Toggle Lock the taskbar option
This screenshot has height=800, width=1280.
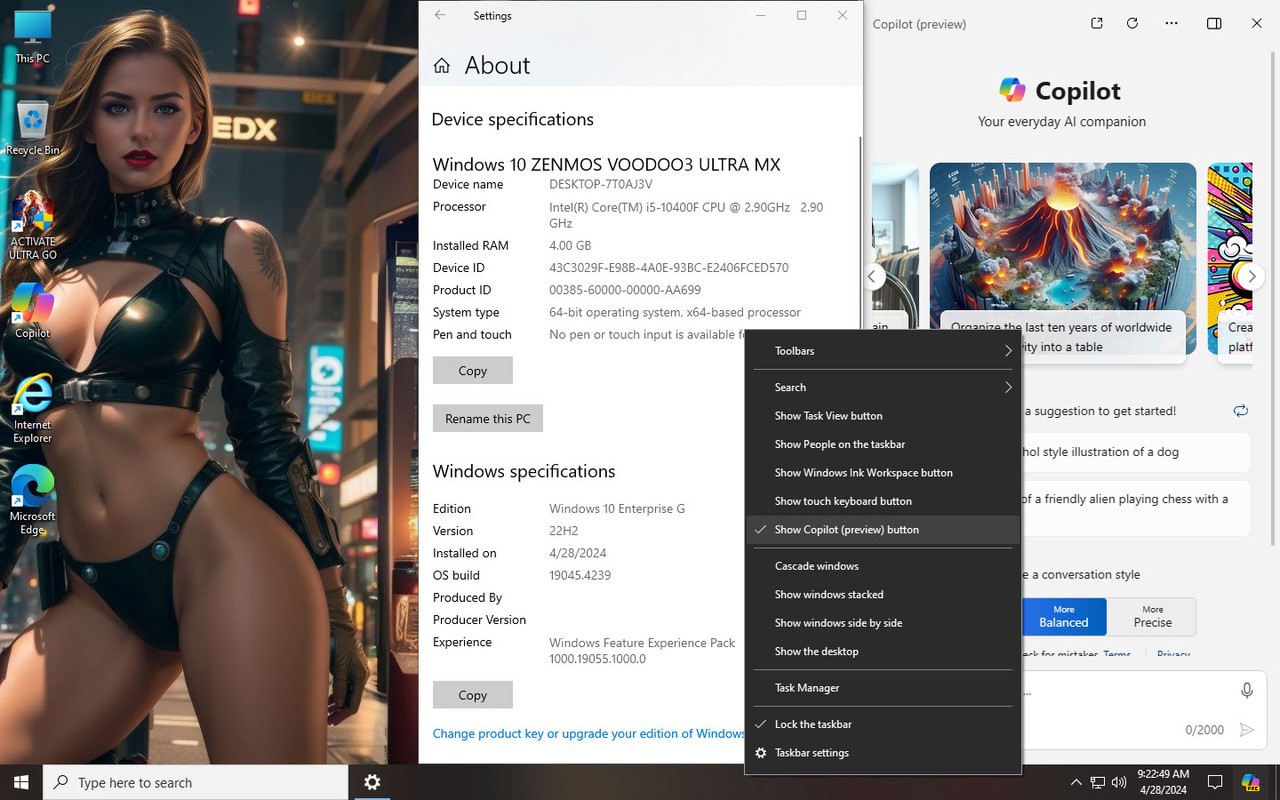[883, 724]
